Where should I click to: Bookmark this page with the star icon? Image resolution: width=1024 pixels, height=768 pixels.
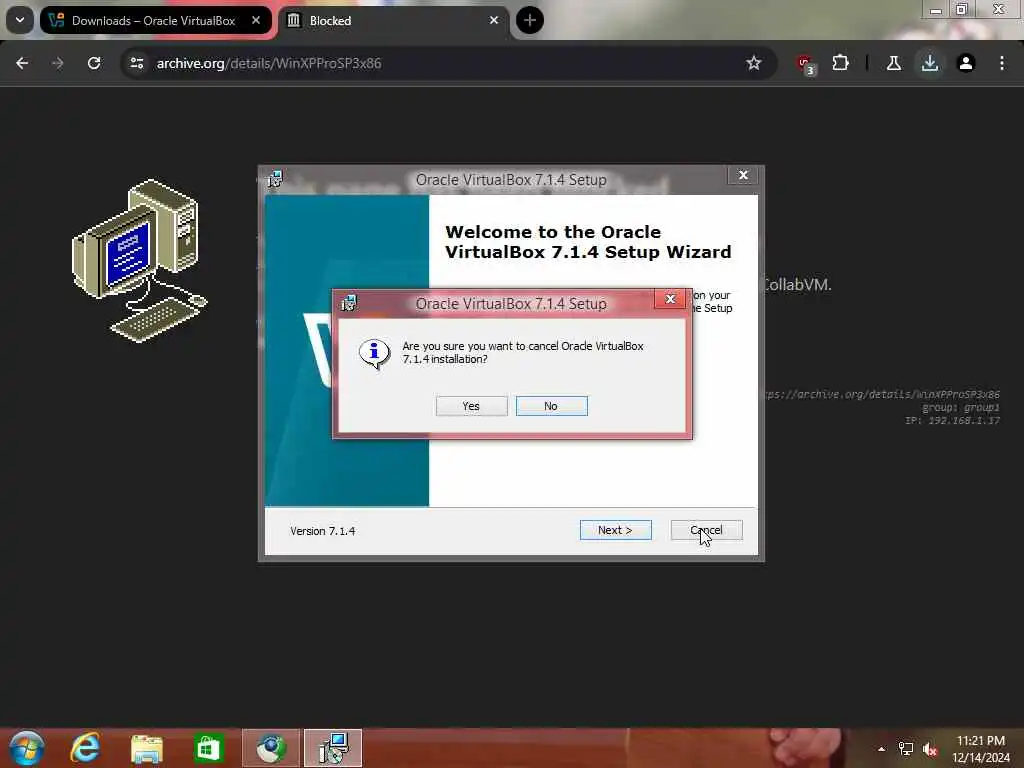(754, 63)
